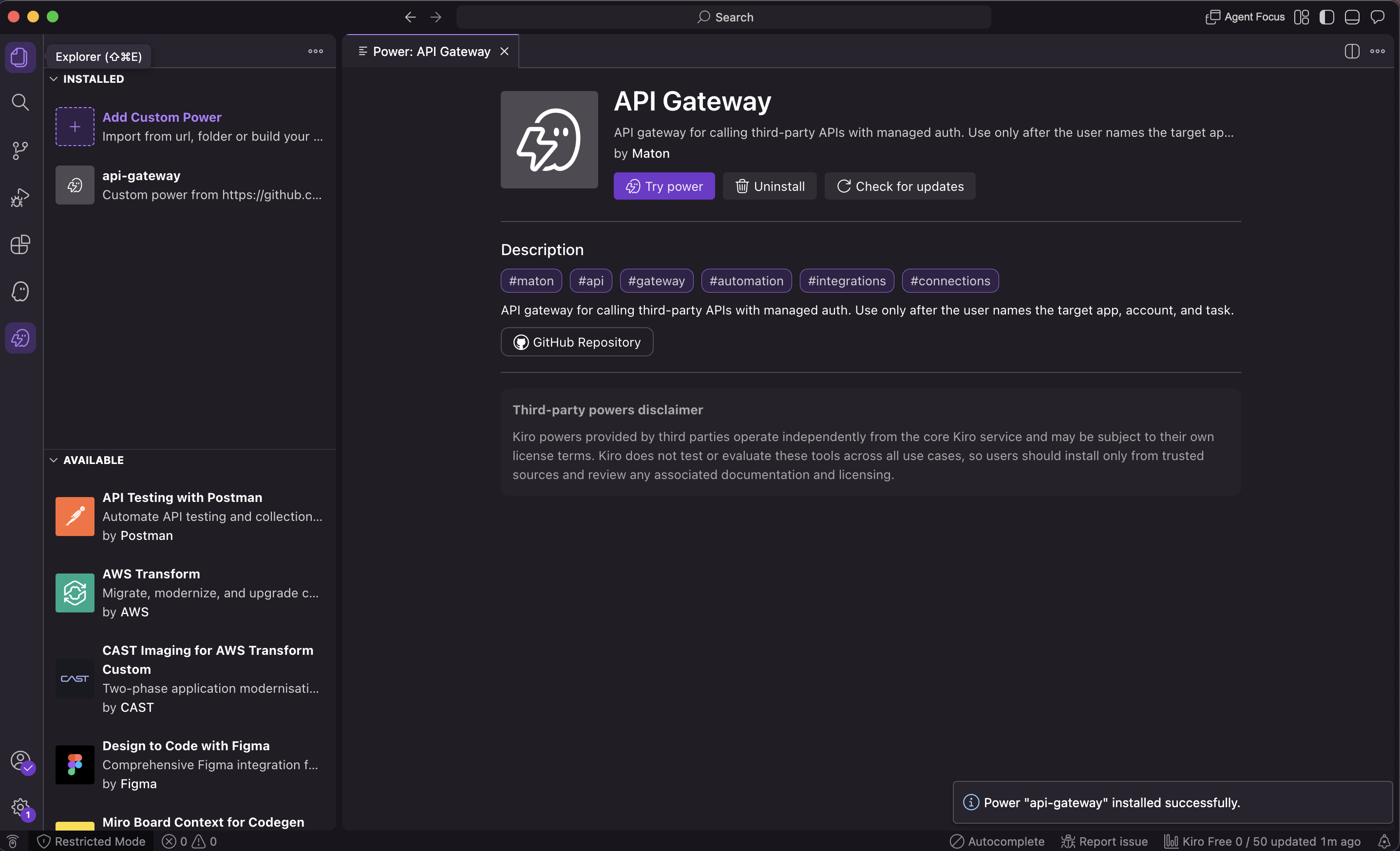Open Design to Code with Figma power

tap(190, 765)
